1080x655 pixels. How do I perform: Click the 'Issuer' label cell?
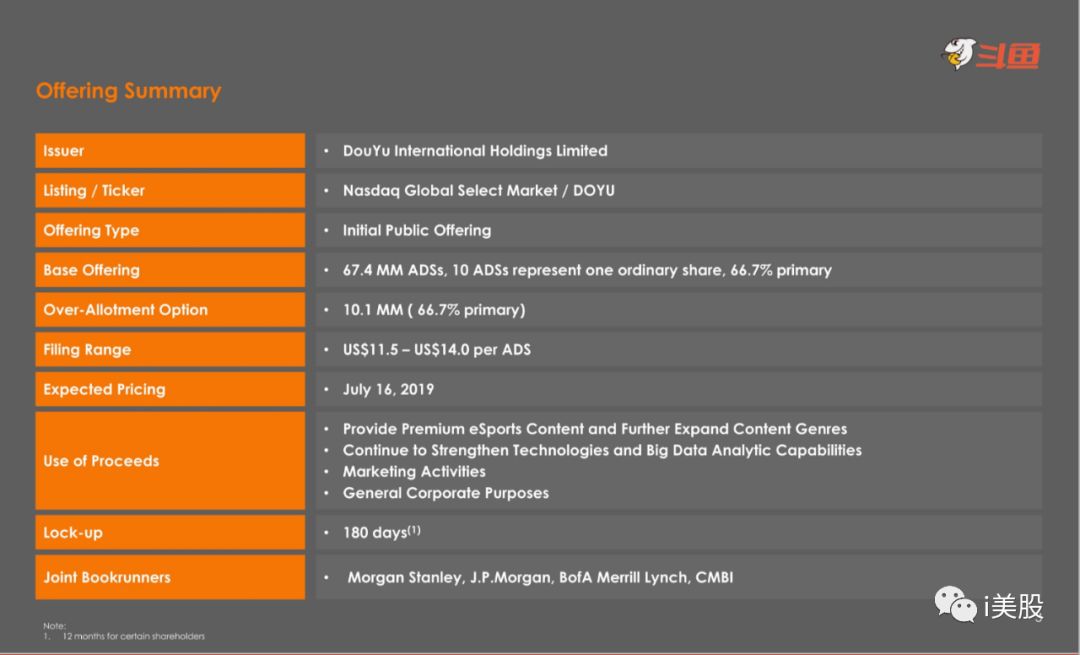170,151
